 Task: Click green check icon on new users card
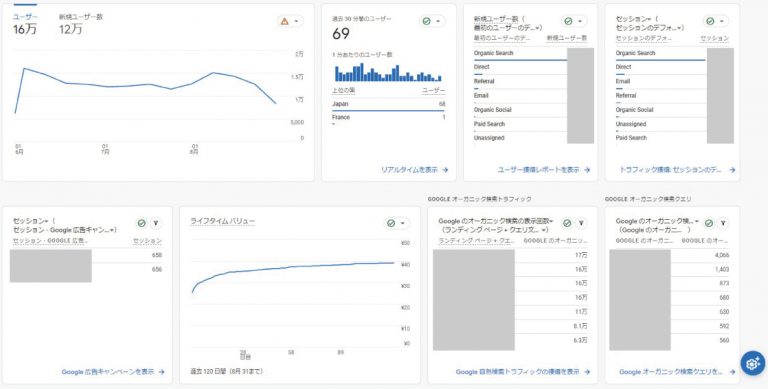click(x=568, y=21)
